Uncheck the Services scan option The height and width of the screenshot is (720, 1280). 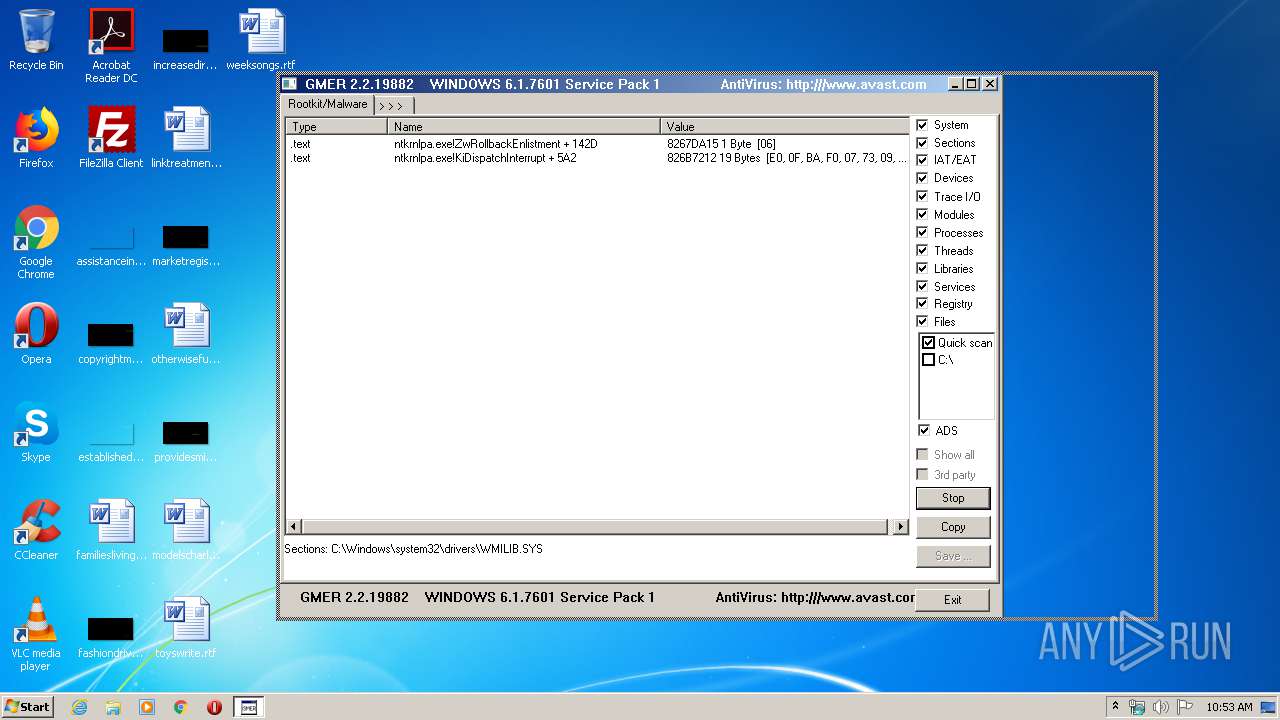click(922, 287)
